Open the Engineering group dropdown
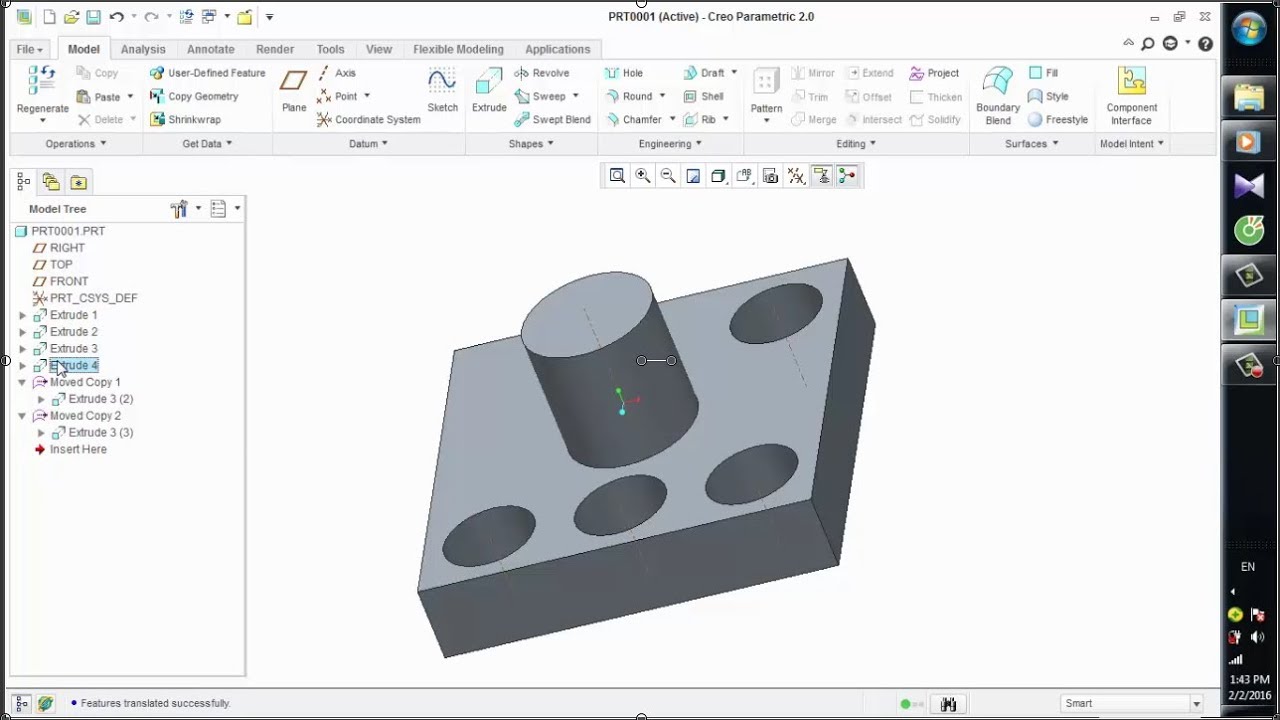Image resolution: width=1280 pixels, height=720 pixels. (x=670, y=144)
